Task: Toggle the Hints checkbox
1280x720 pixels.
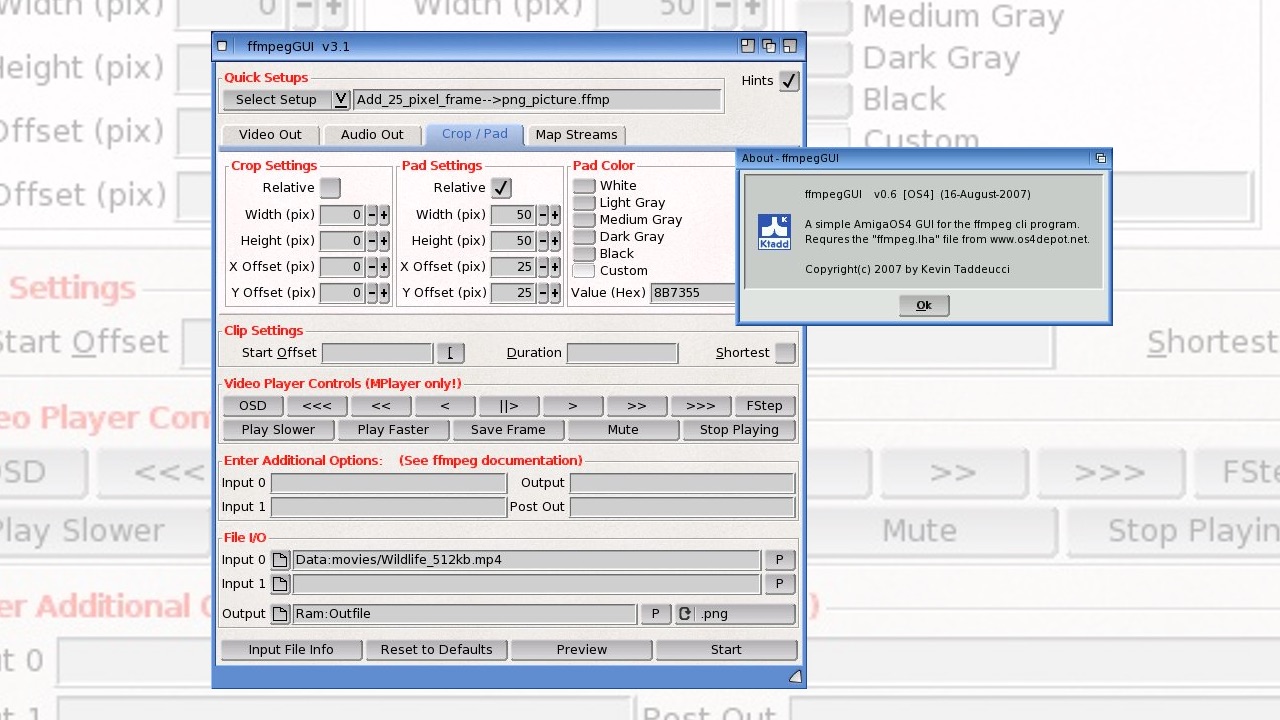Action: pyautogui.click(x=789, y=81)
